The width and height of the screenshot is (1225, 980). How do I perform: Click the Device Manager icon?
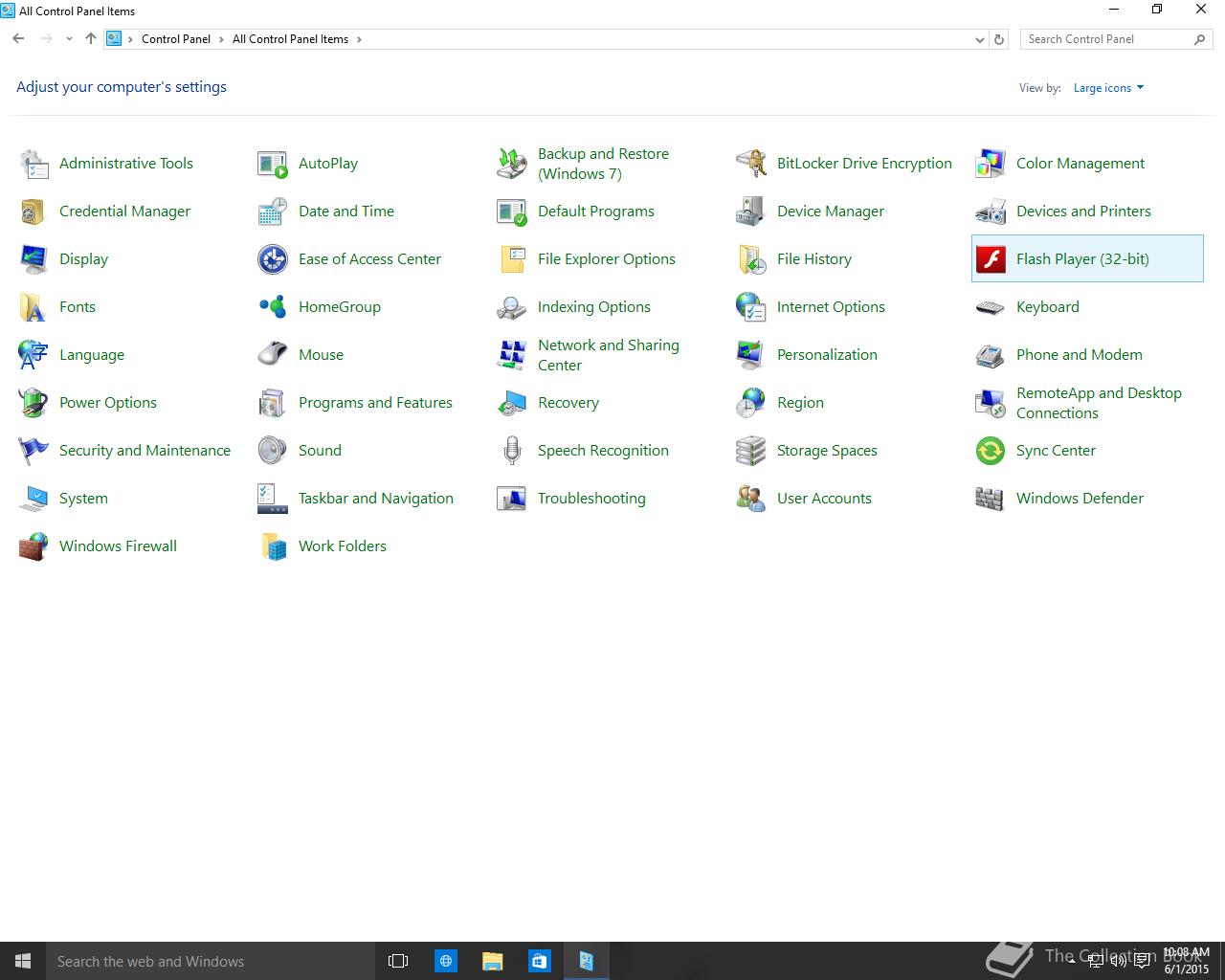point(750,212)
